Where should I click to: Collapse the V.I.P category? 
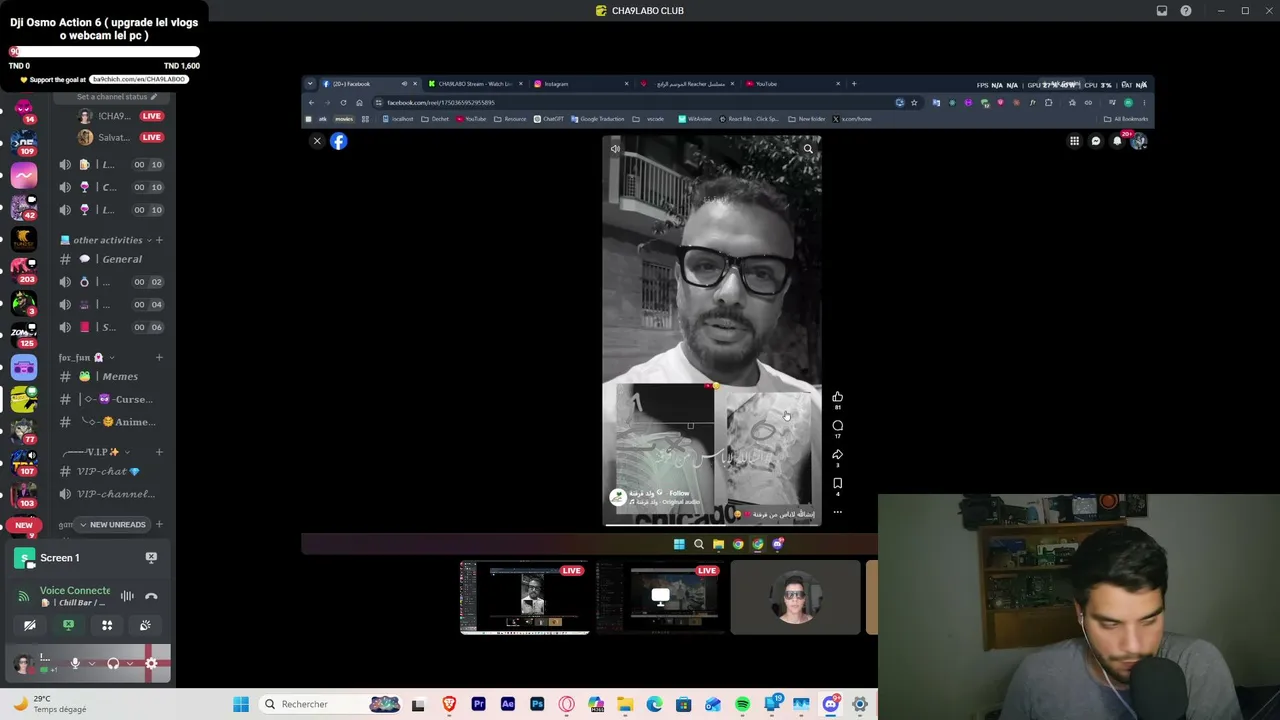pos(95,452)
